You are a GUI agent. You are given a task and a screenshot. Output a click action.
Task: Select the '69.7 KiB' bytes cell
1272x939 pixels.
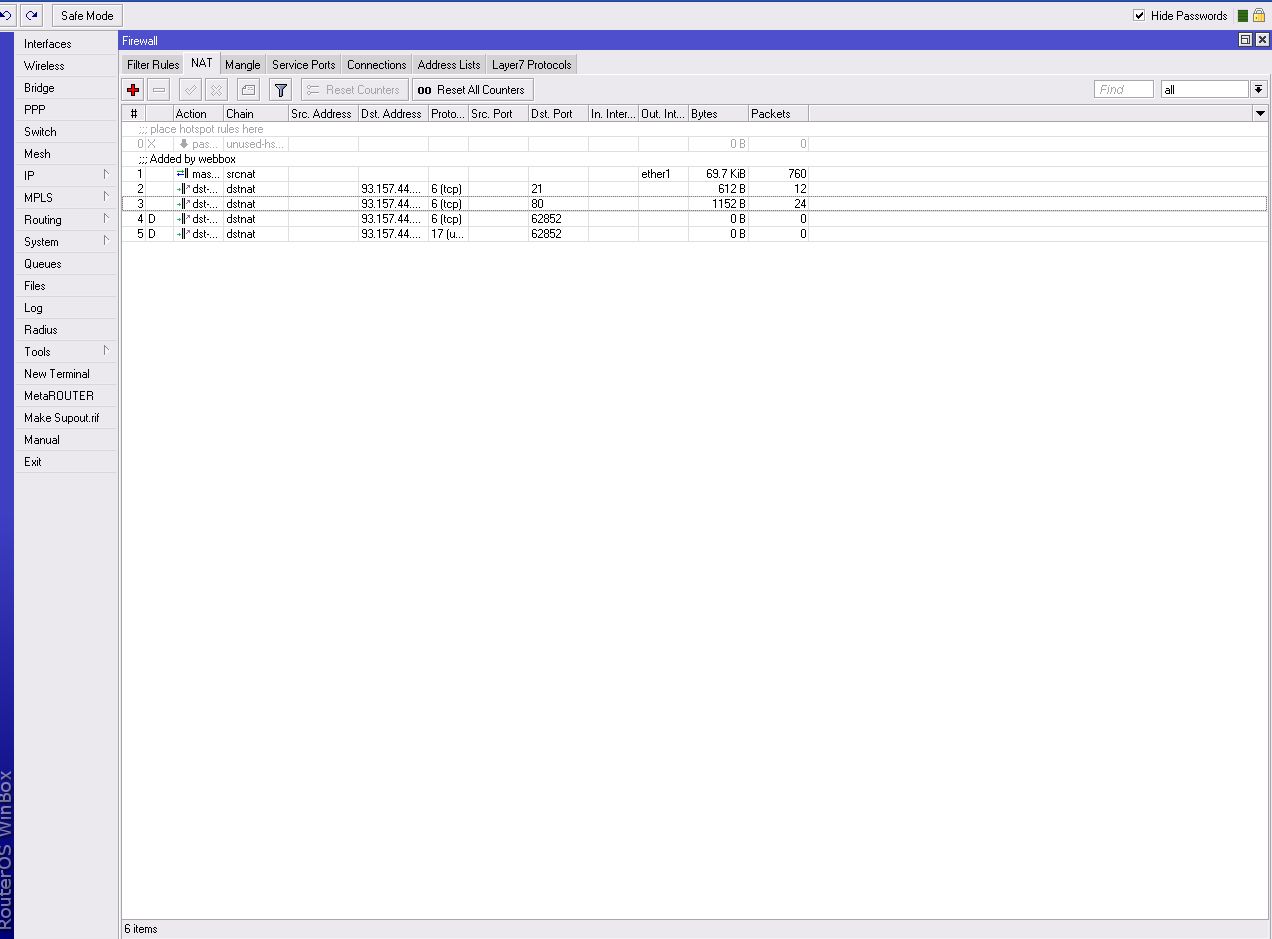[718, 174]
